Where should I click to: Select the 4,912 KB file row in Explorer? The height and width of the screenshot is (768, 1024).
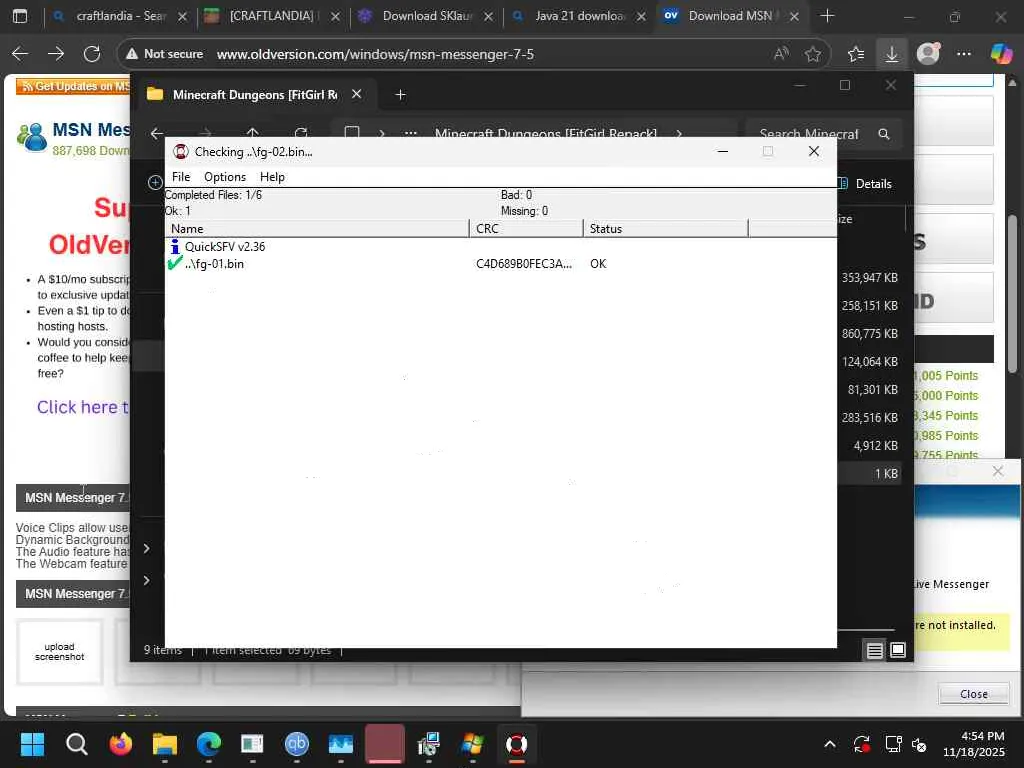click(x=869, y=445)
